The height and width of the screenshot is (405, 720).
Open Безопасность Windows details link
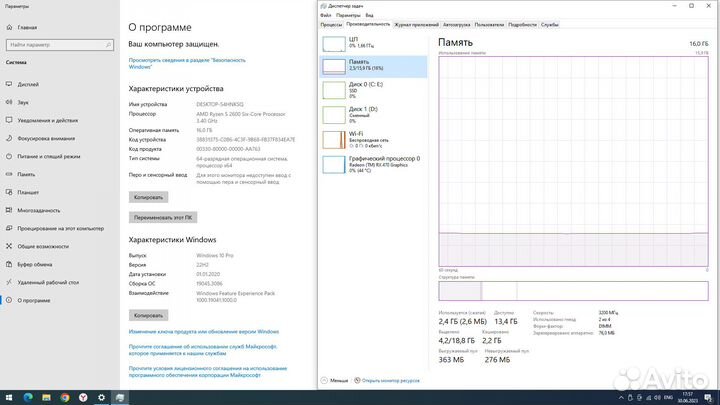point(187,63)
